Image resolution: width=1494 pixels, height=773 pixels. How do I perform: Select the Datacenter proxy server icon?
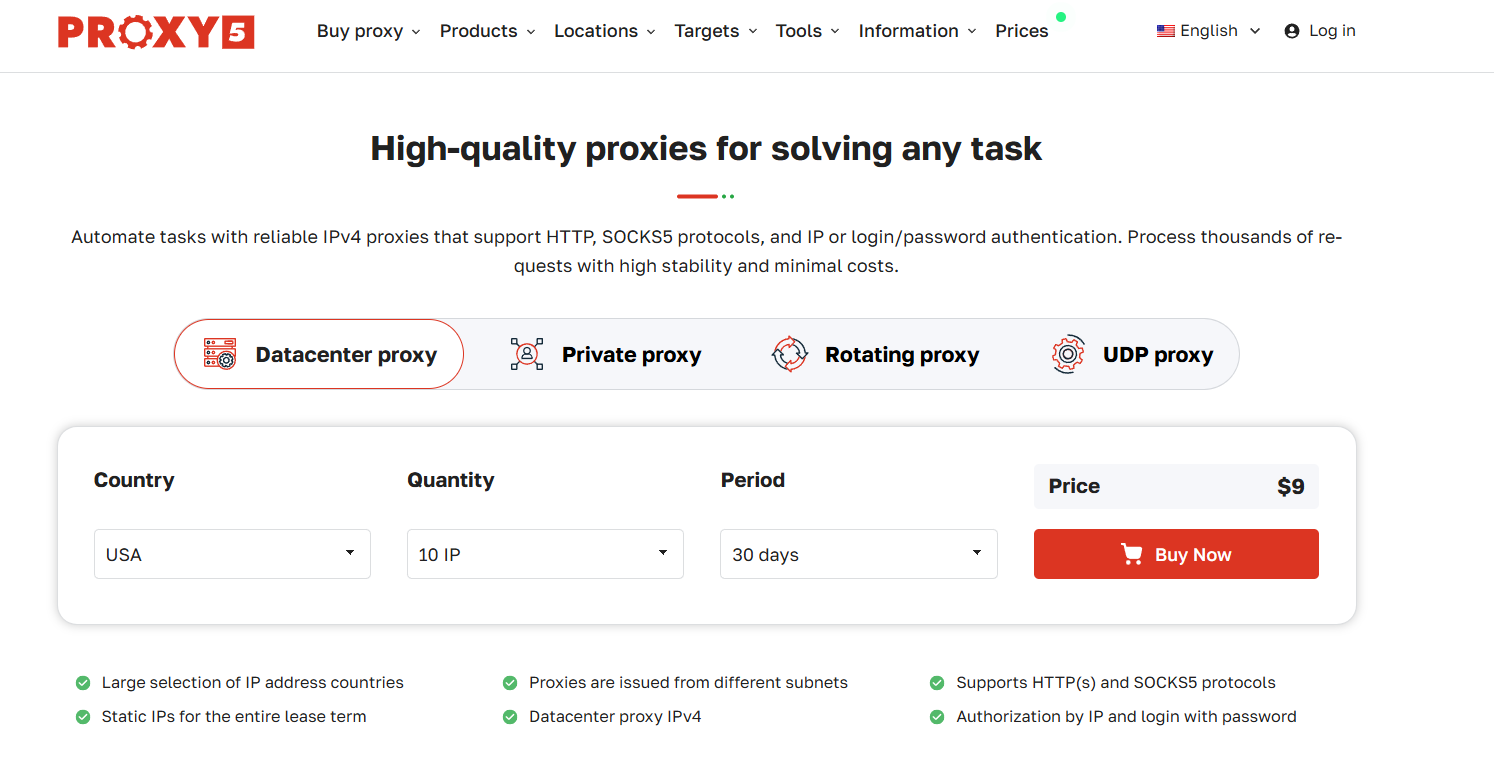(220, 354)
